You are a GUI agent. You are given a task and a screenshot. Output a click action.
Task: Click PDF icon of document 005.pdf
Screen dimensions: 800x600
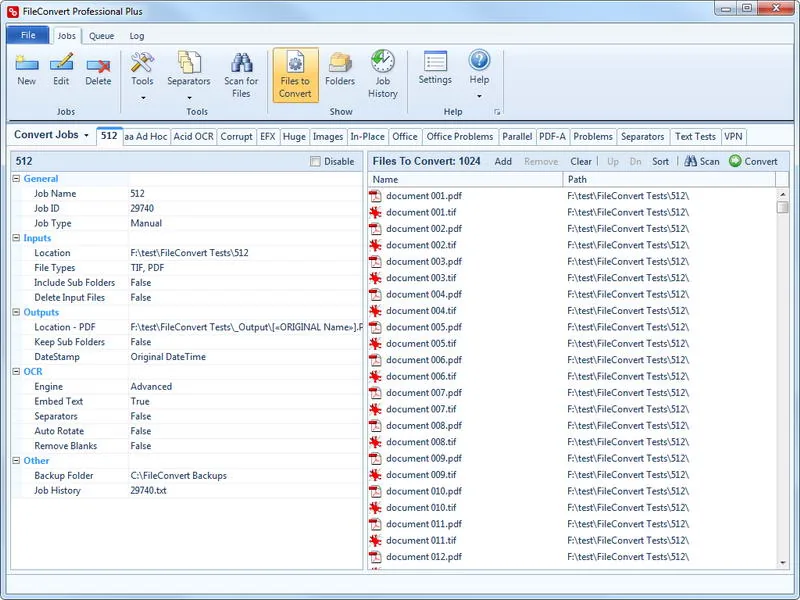pos(376,327)
